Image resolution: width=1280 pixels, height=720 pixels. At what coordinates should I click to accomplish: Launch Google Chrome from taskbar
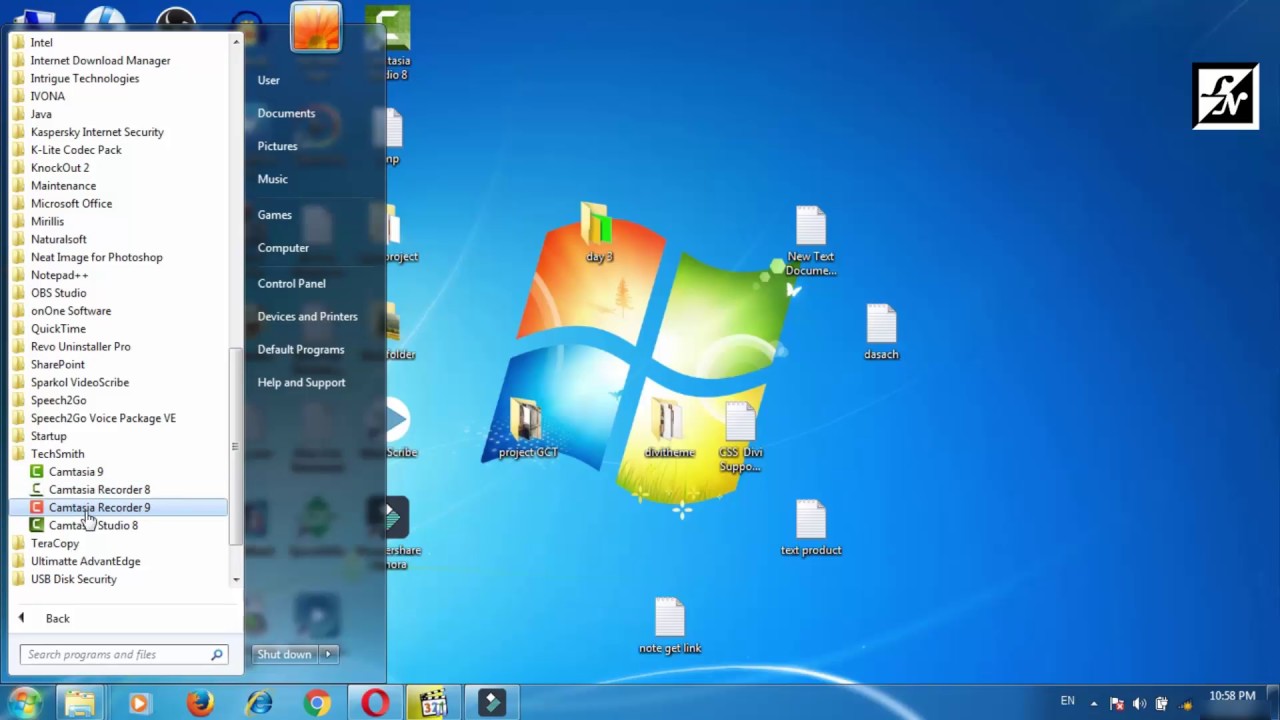tap(318, 703)
